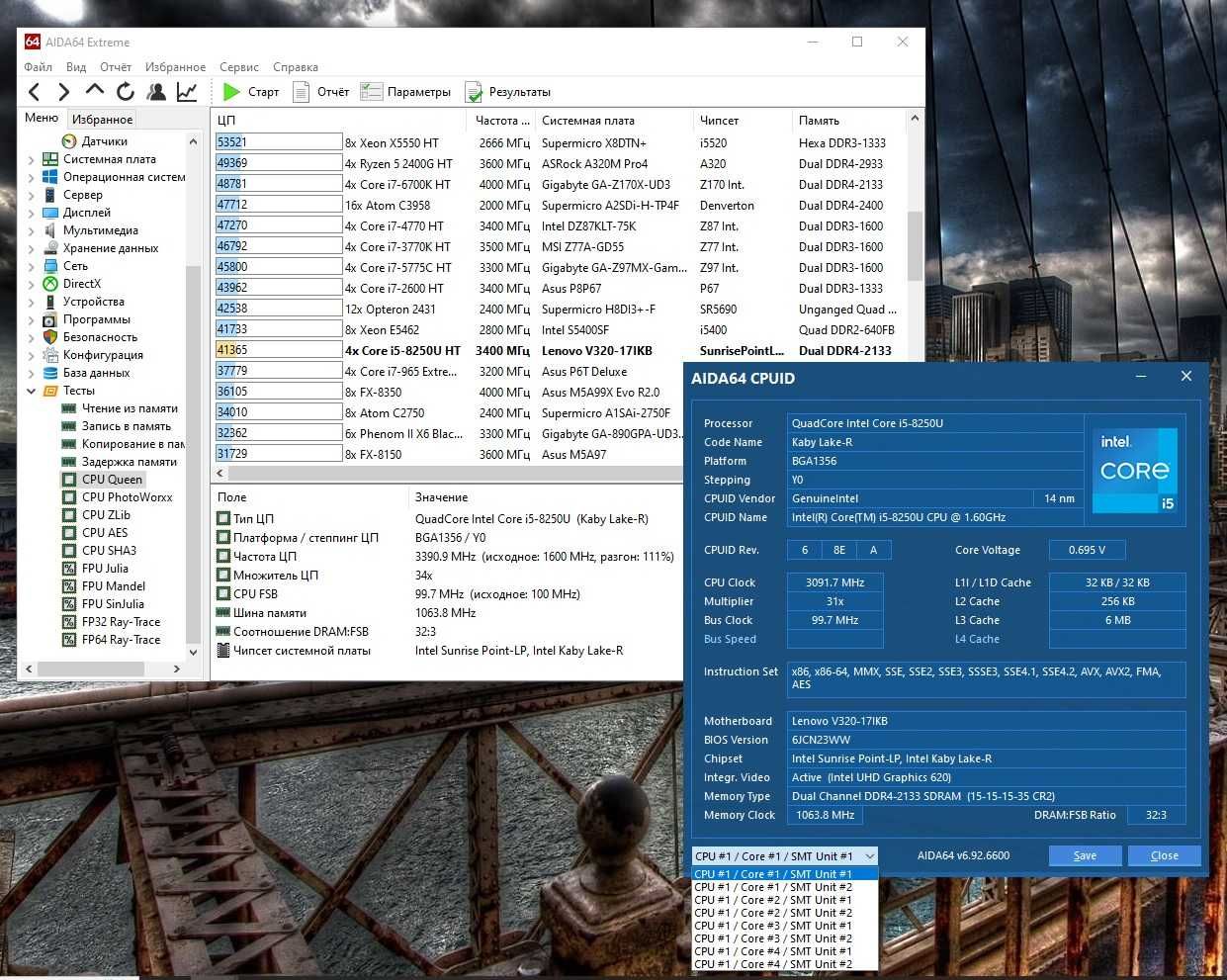Click the sidebar horizontal scrollbar right arrow
Image resolution: width=1227 pixels, height=980 pixels.
tap(177, 669)
